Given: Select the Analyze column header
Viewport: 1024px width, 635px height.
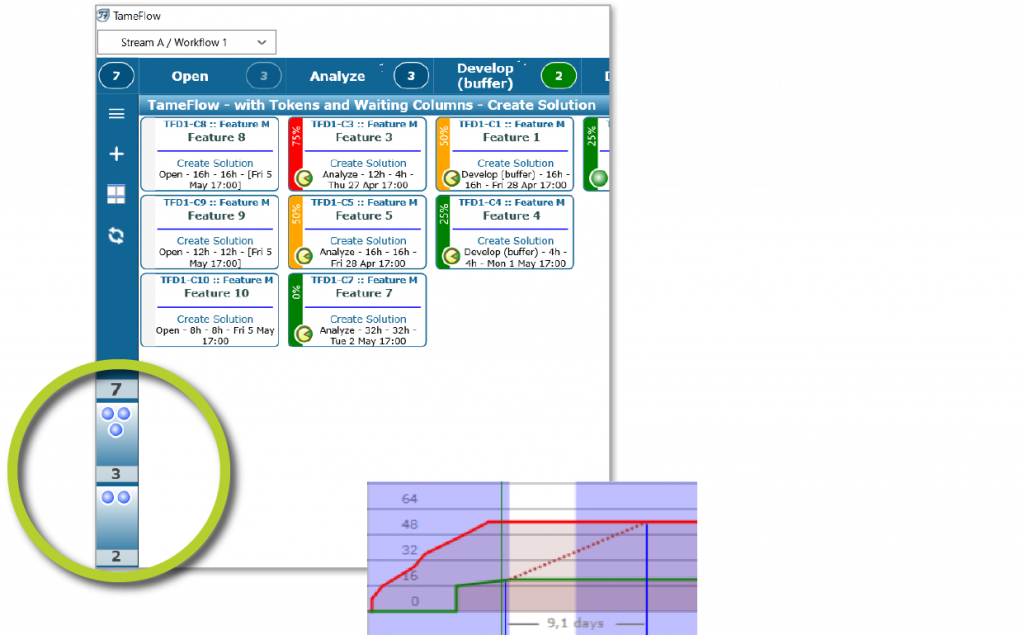Looking at the screenshot, I should (337, 76).
